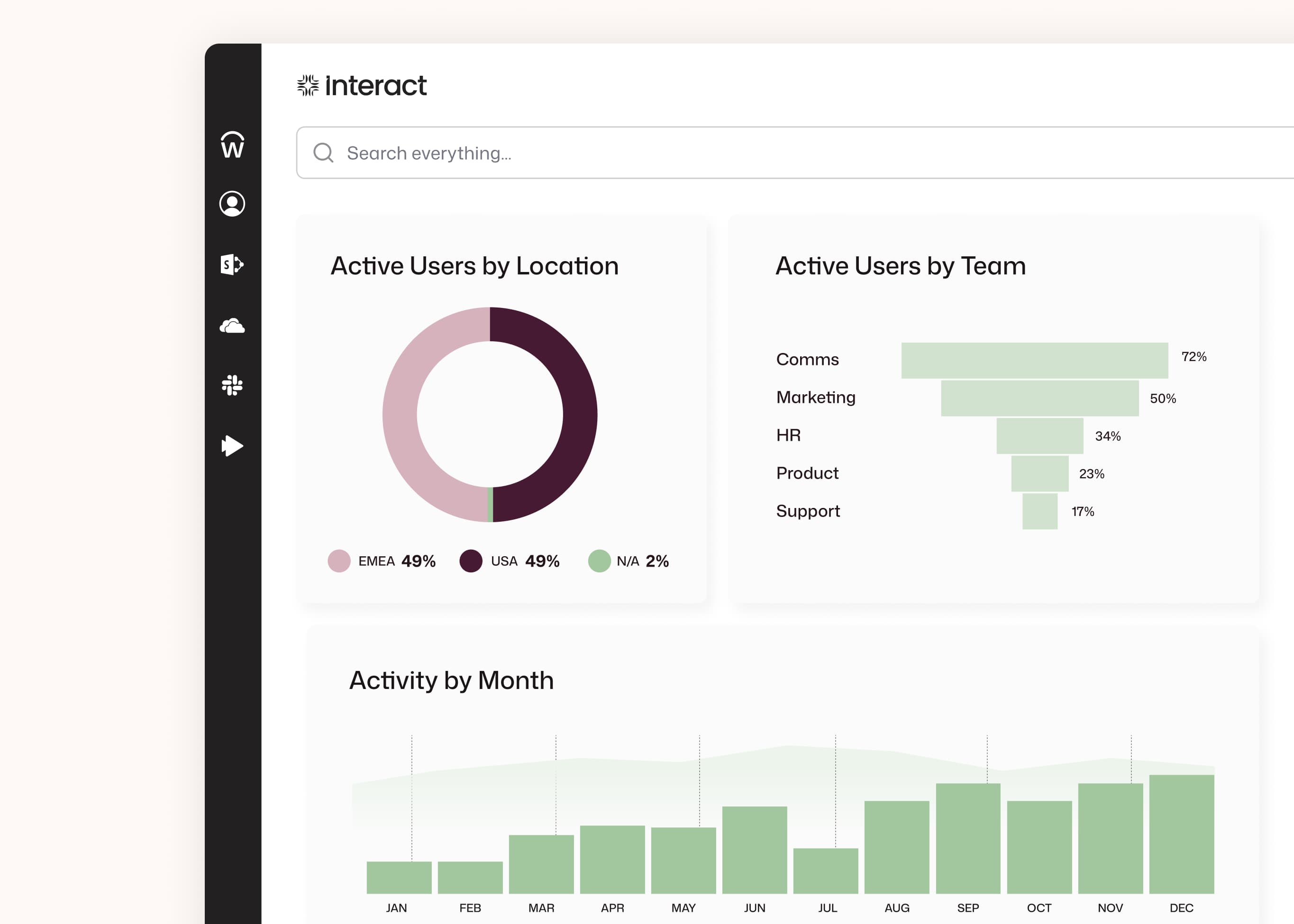Open the play arrow sidebar icon
Viewport: 1294px width, 924px height.
[x=232, y=446]
